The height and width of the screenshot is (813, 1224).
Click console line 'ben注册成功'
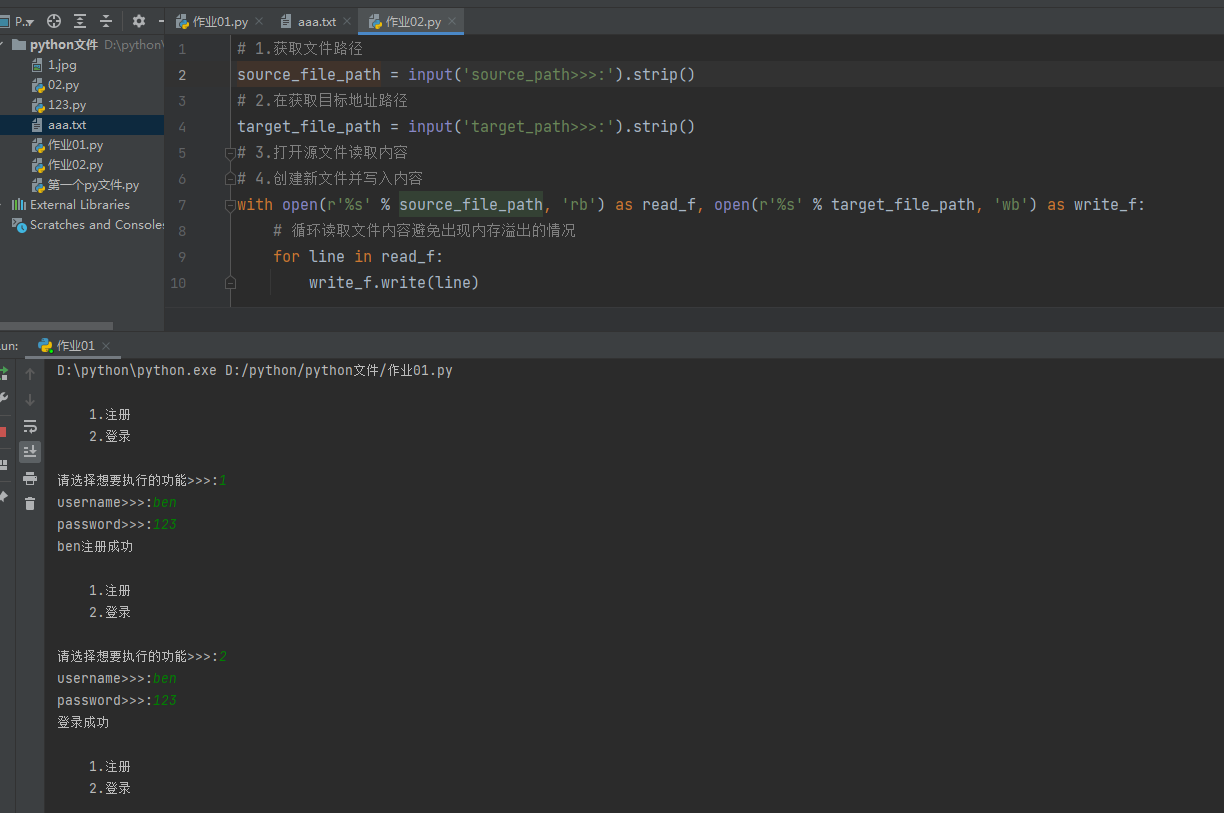95,547
